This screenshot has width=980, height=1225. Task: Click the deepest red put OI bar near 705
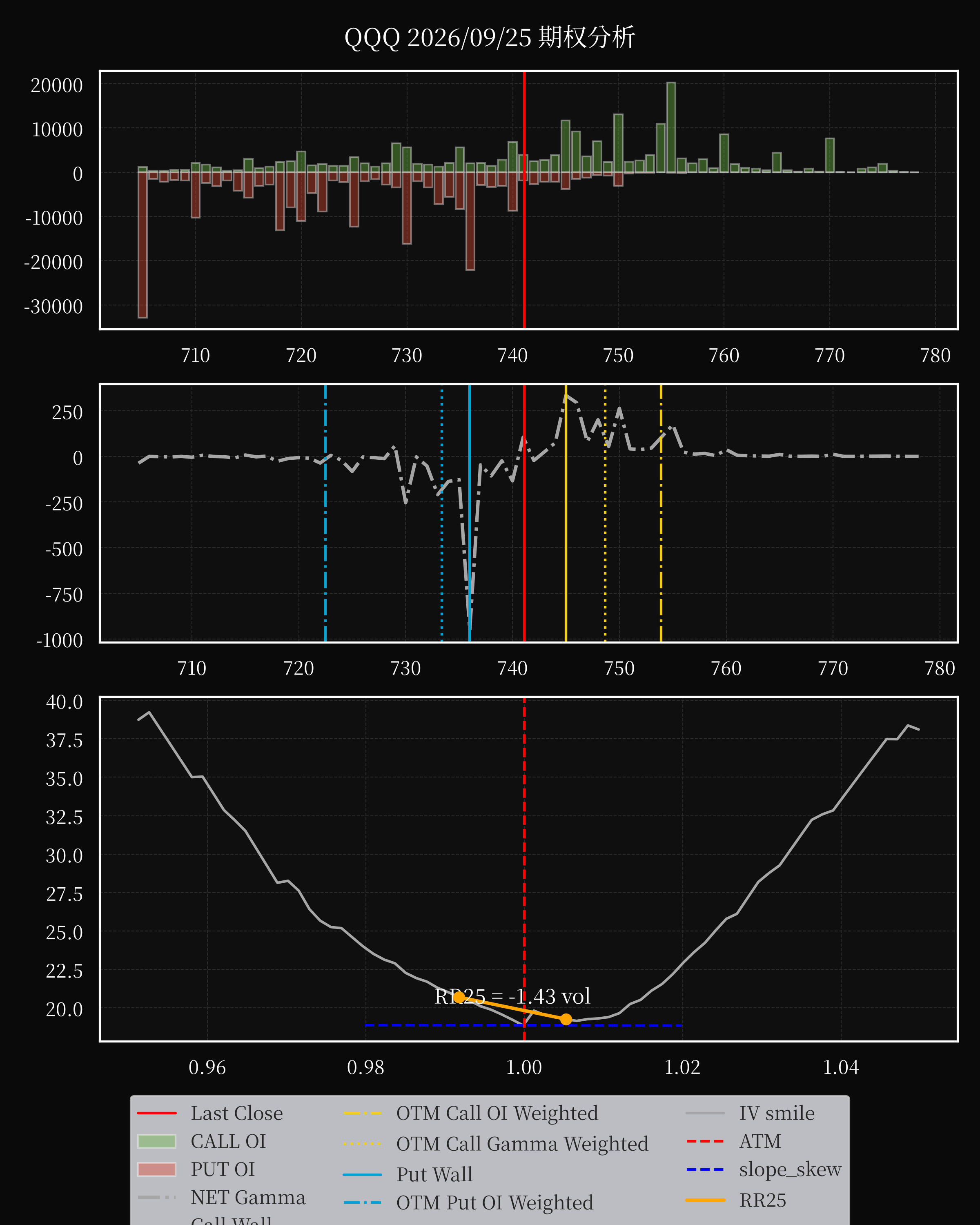[x=143, y=245]
